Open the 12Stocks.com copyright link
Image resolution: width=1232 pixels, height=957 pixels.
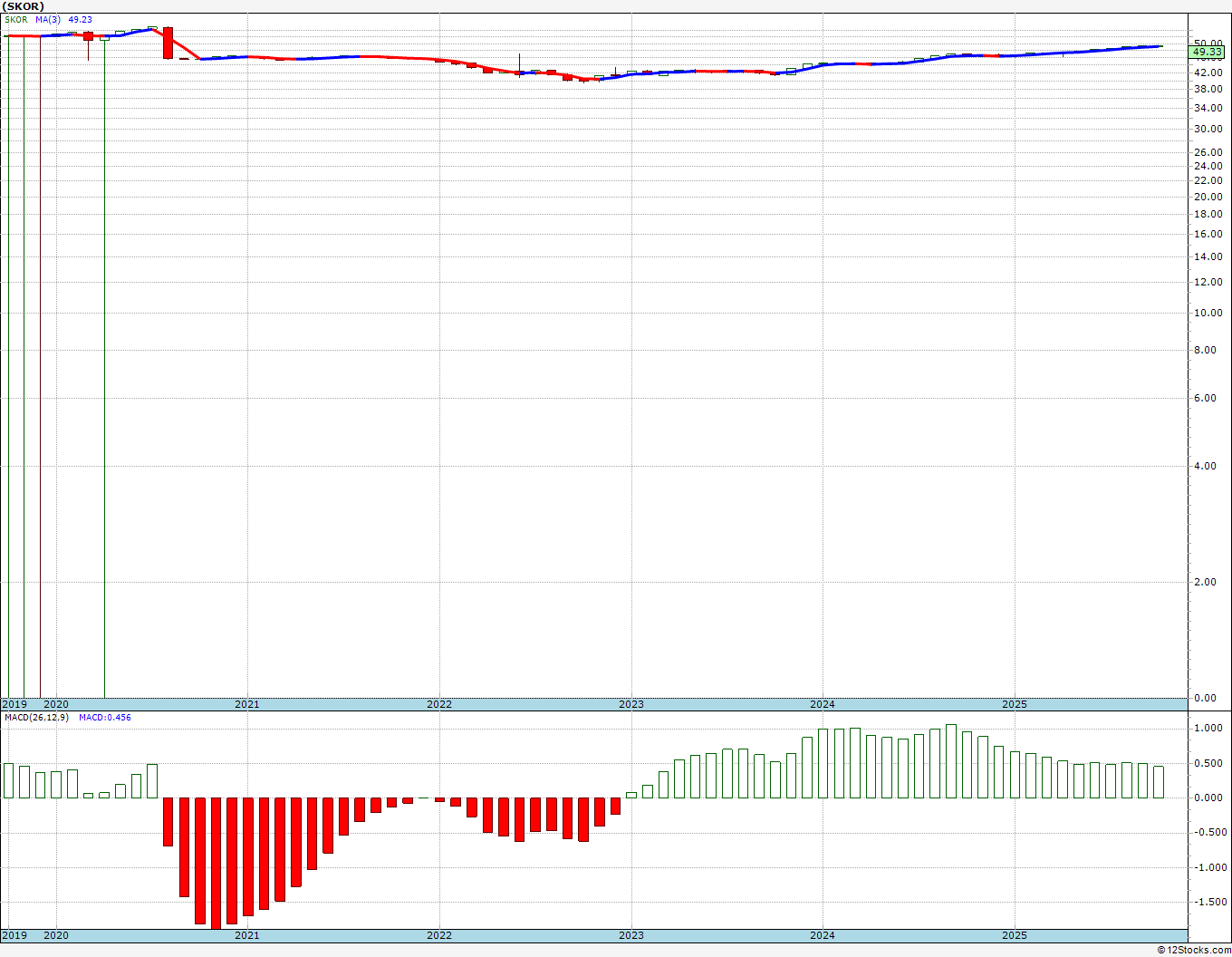pos(1194,950)
